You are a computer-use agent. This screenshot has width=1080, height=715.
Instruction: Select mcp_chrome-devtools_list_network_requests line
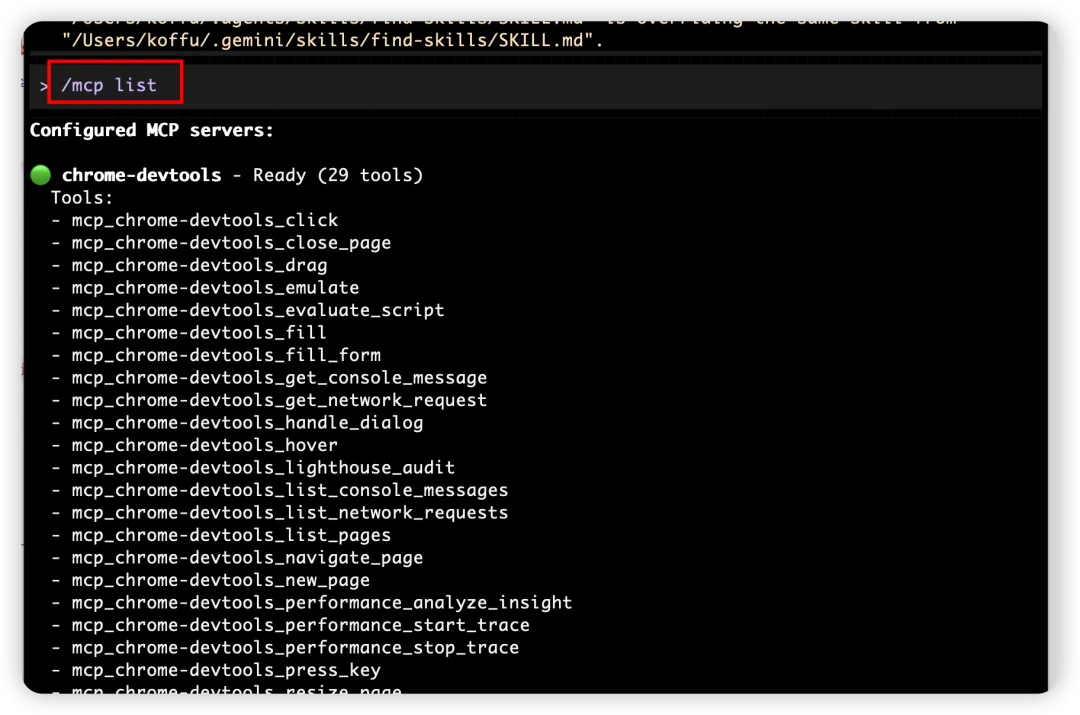coord(289,513)
